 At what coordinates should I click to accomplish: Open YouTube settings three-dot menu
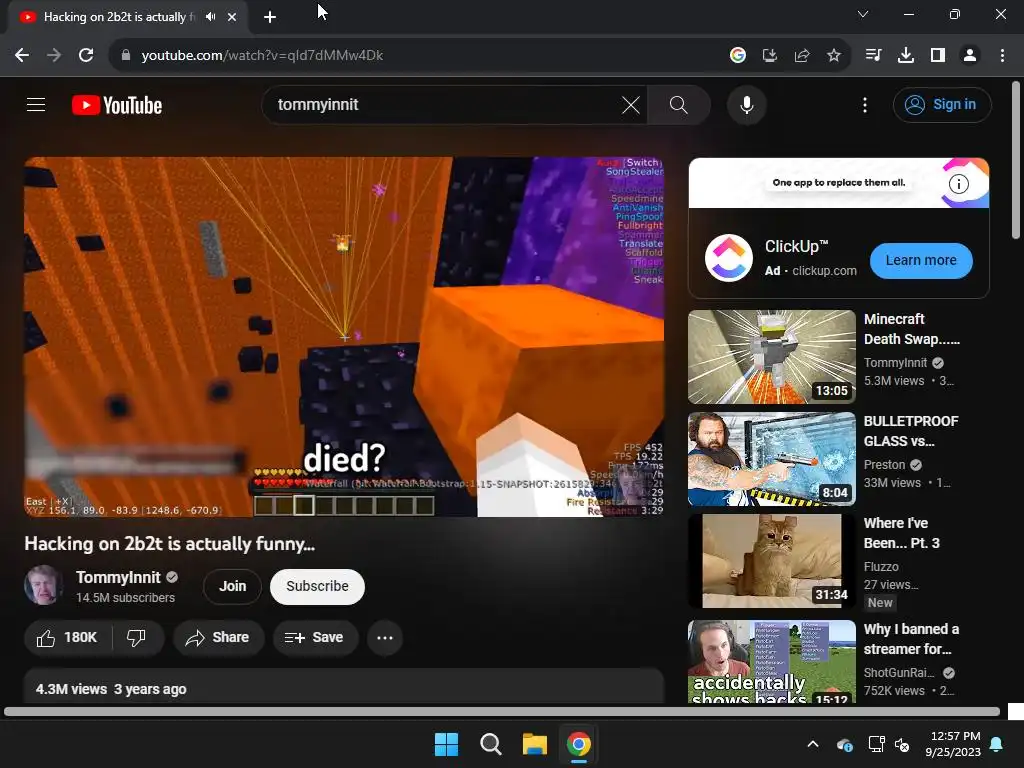[865, 104]
